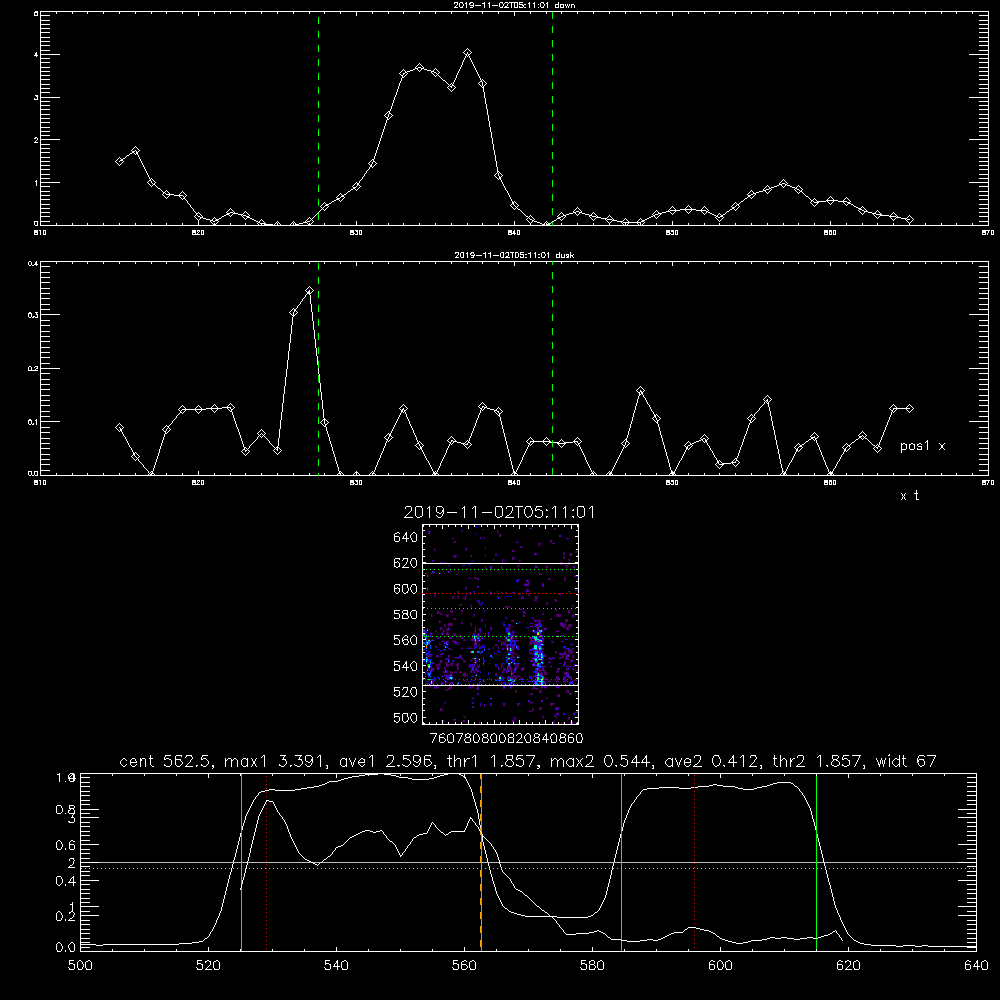Click the third green vertical line in the profile plot

click(621, 862)
